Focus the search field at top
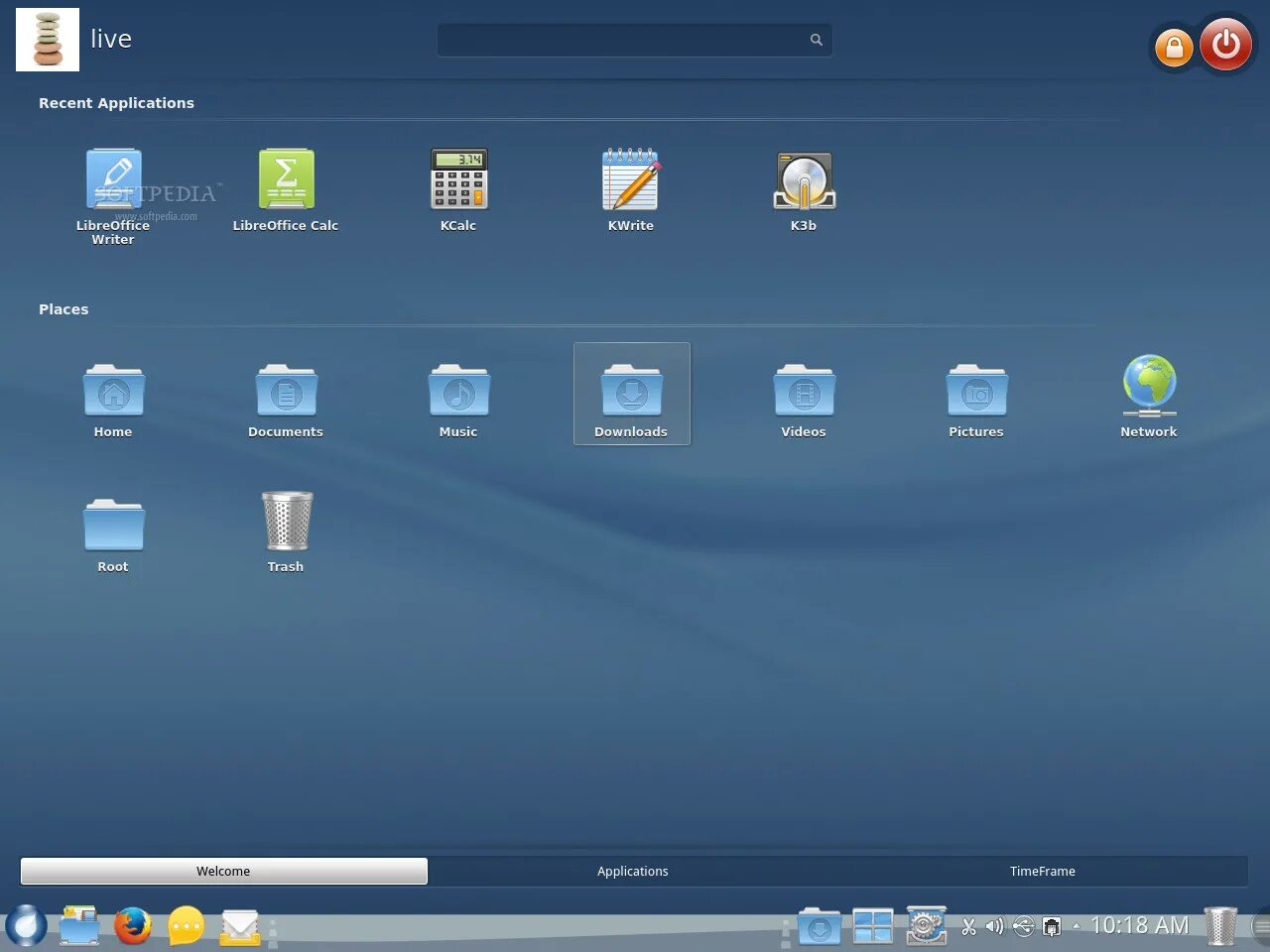The height and width of the screenshot is (952, 1270). point(635,40)
